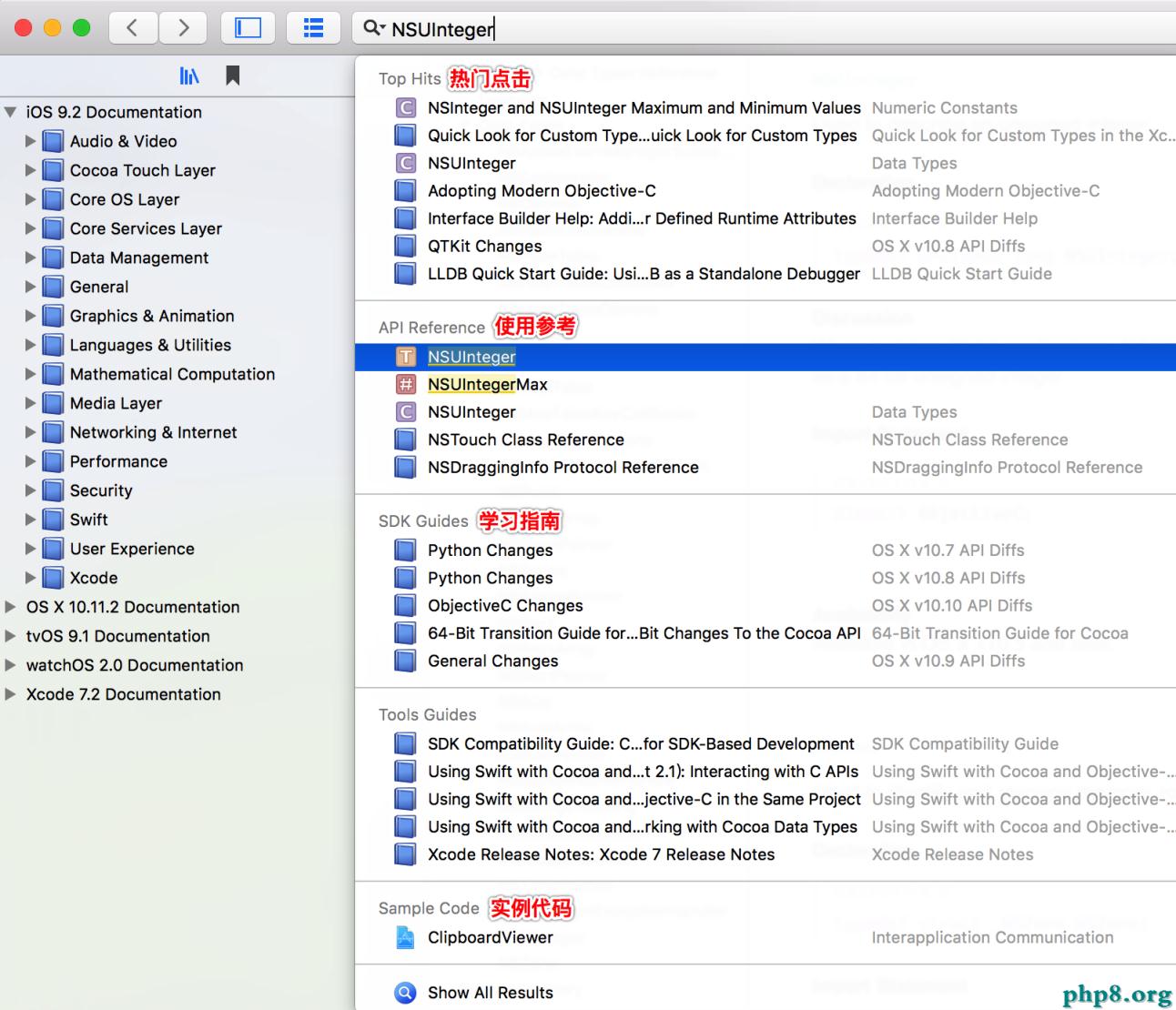The height and width of the screenshot is (1010, 1176).
Task: Click the Show All Results magnifier icon
Action: click(x=405, y=993)
